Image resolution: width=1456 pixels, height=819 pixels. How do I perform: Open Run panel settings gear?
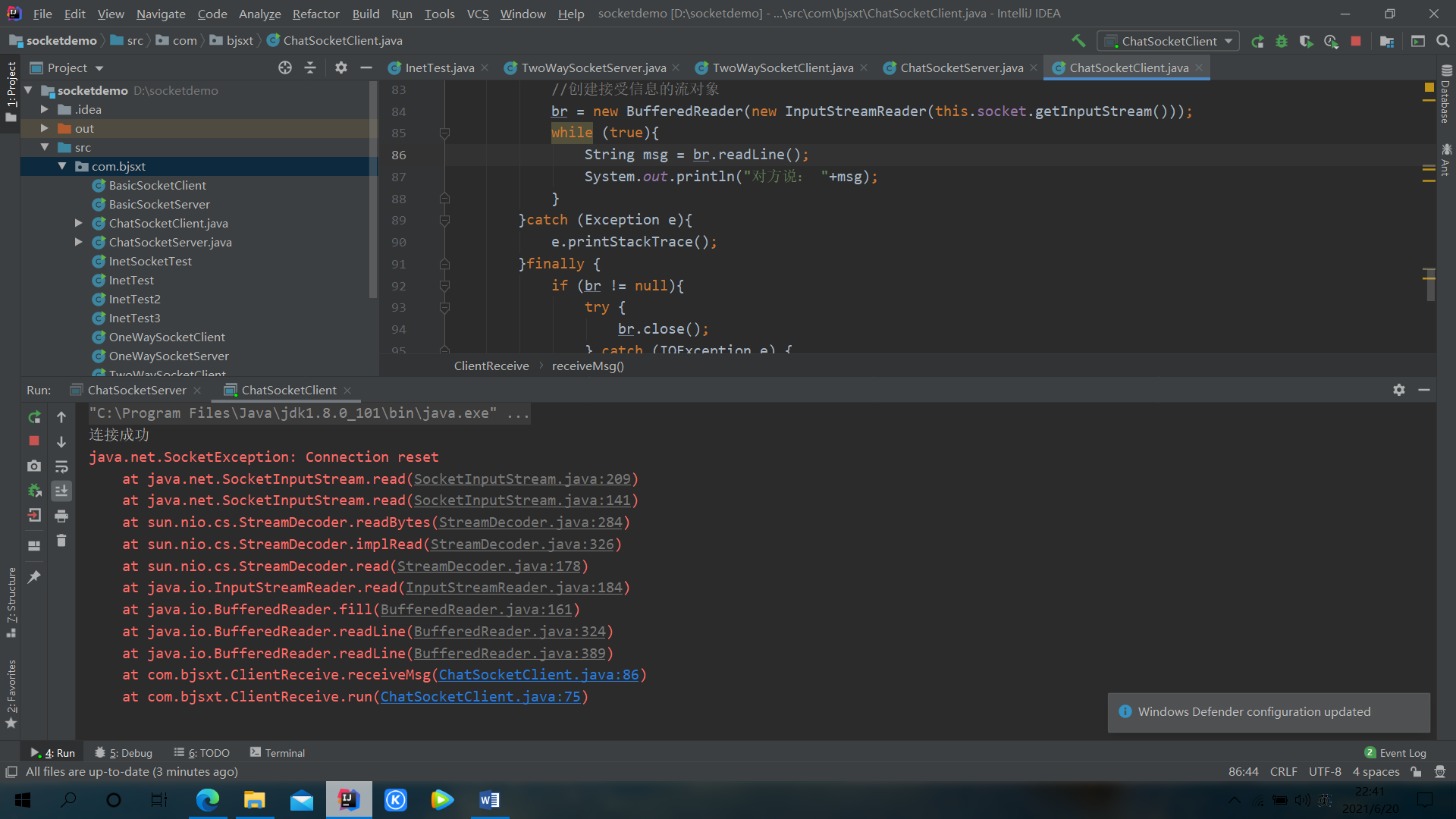(x=1399, y=390)
